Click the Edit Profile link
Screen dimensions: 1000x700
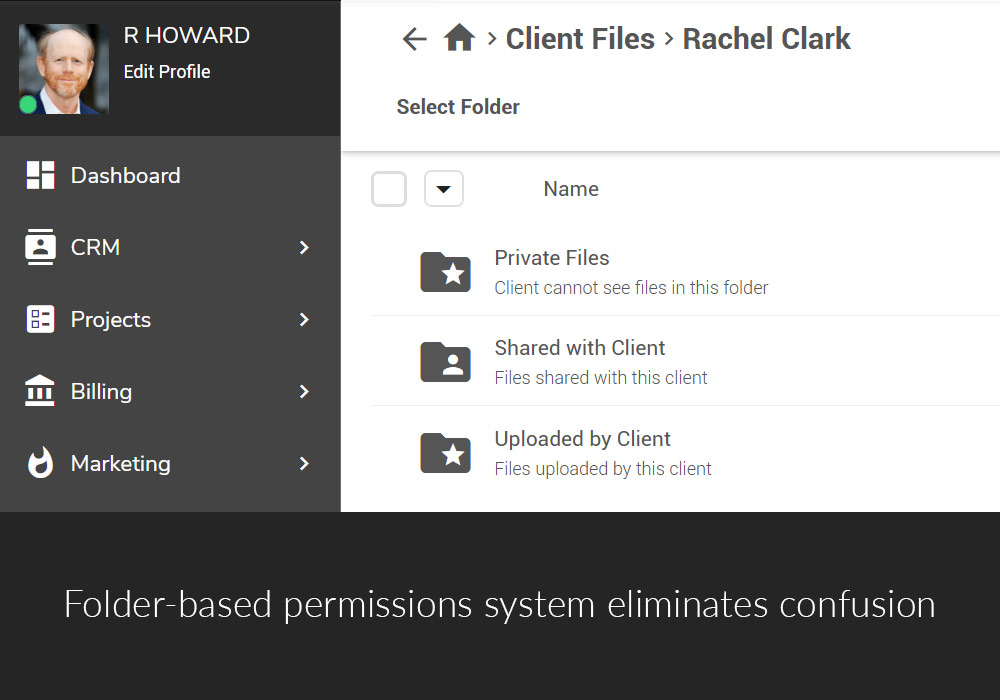click(x=167, y=72)
